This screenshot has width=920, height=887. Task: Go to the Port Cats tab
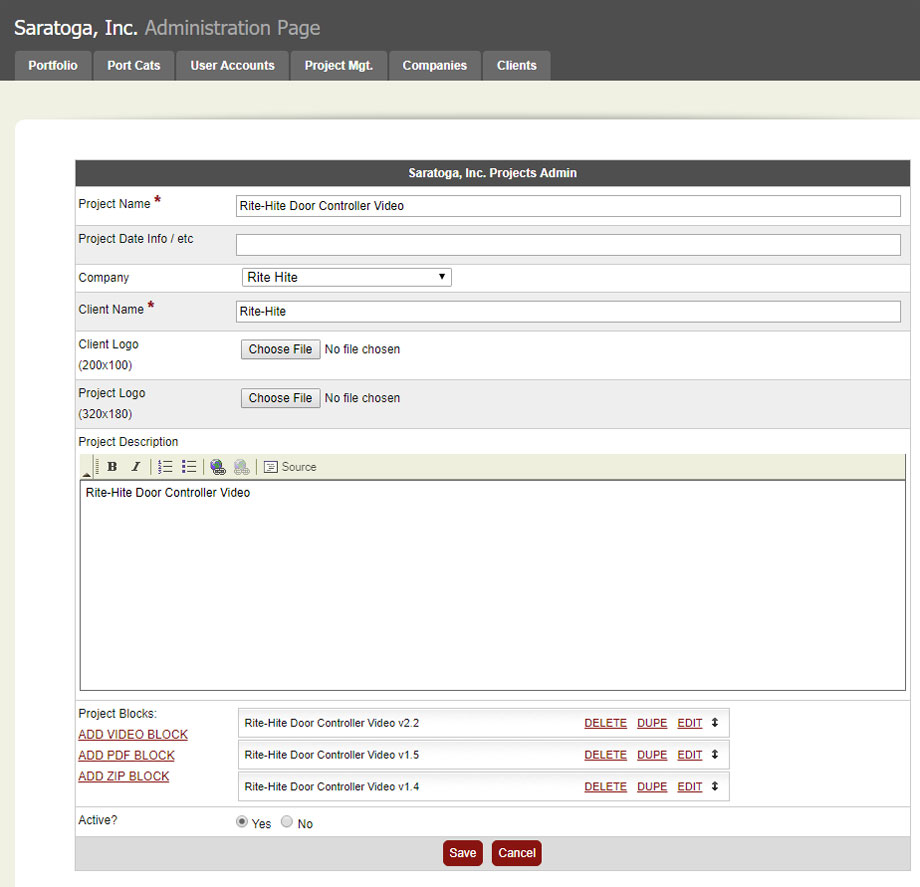pyautogui.click(x=134, y=66)
